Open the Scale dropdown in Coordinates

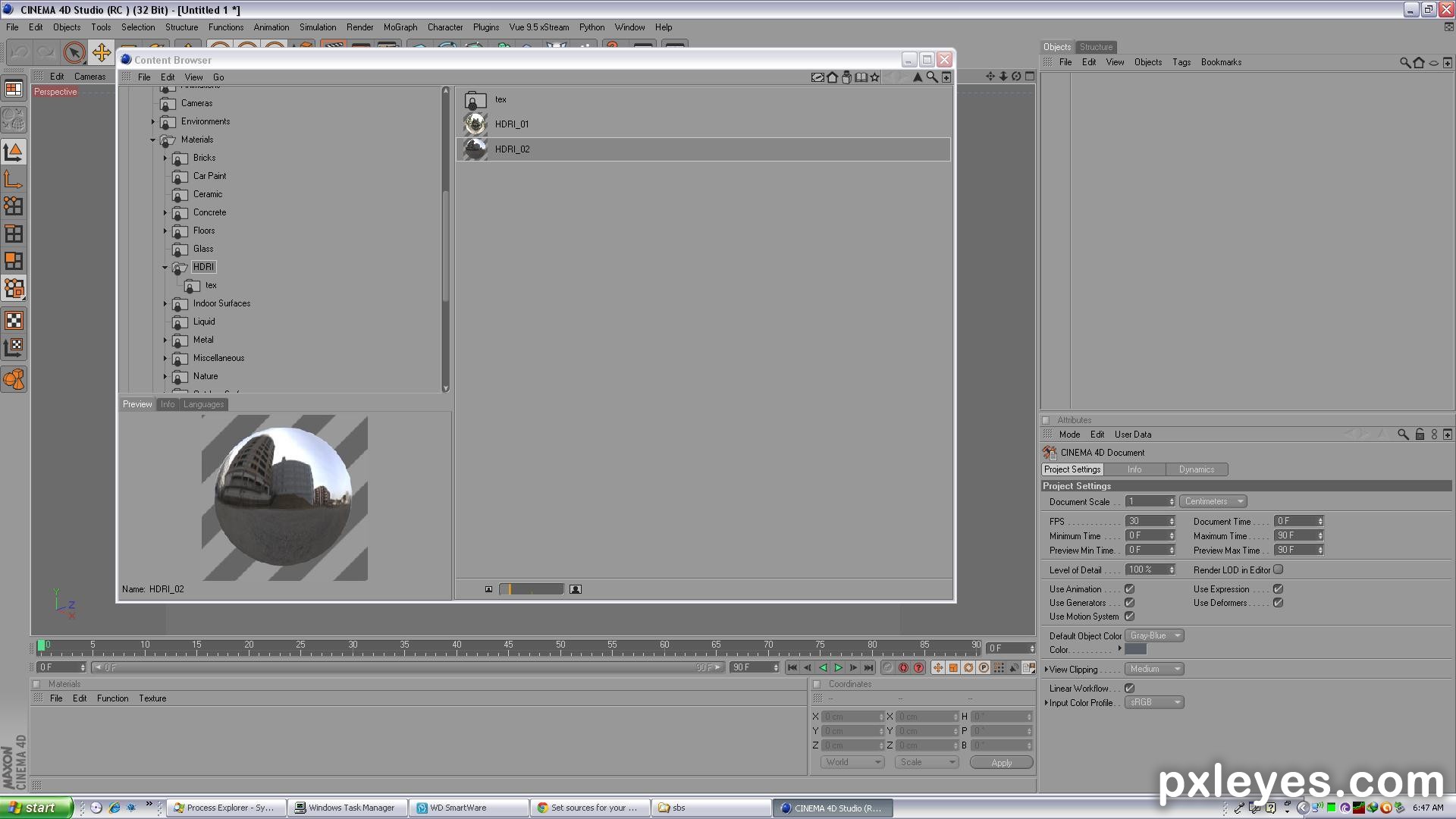point(927,762)
